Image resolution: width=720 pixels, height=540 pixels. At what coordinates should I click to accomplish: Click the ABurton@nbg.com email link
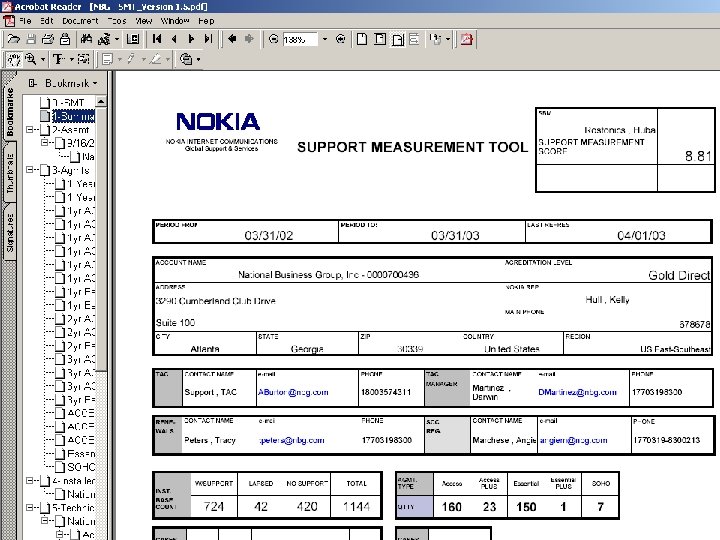[293, 392]
